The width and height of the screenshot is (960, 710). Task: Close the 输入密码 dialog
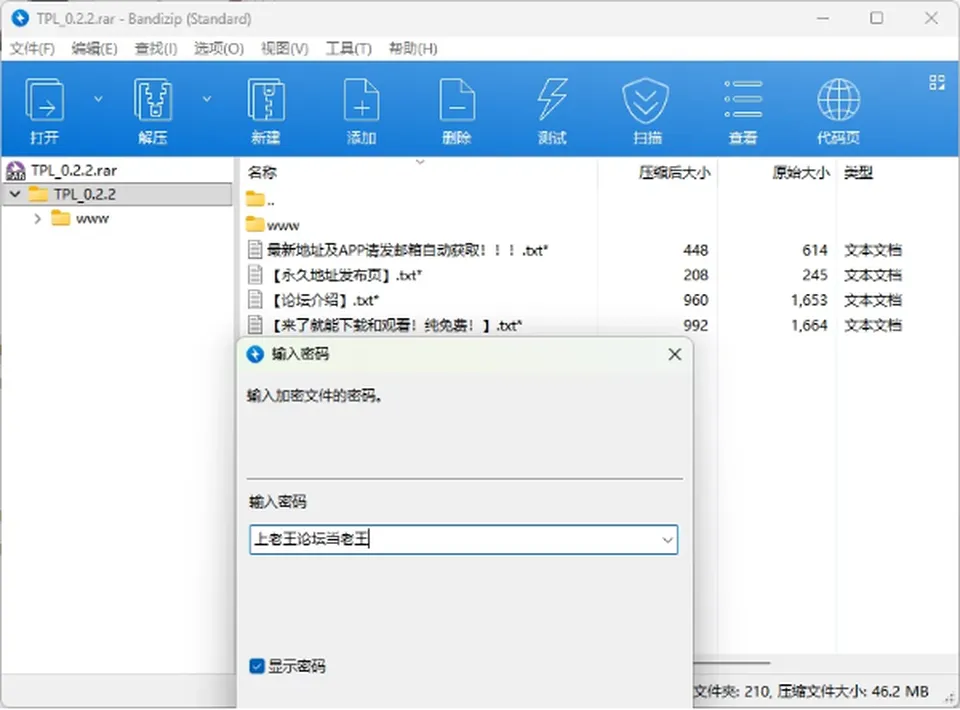[x=675, y=354]
